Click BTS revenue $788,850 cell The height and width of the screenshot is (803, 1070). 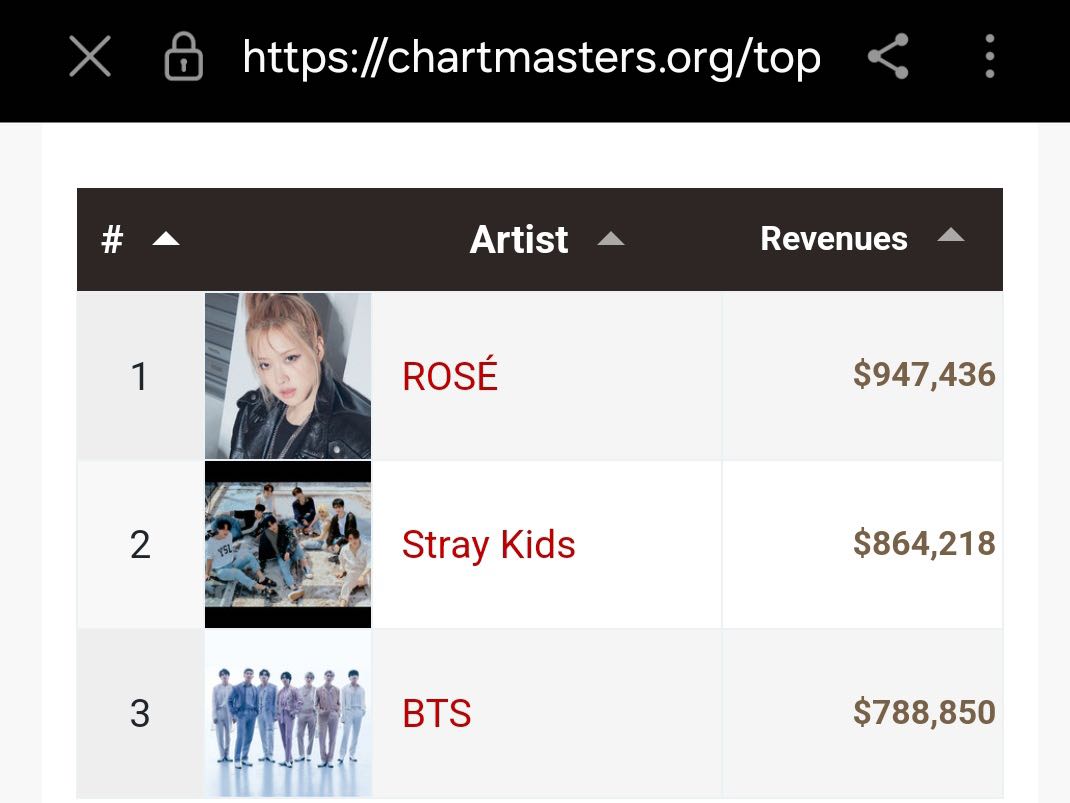[x=863, y=713]
